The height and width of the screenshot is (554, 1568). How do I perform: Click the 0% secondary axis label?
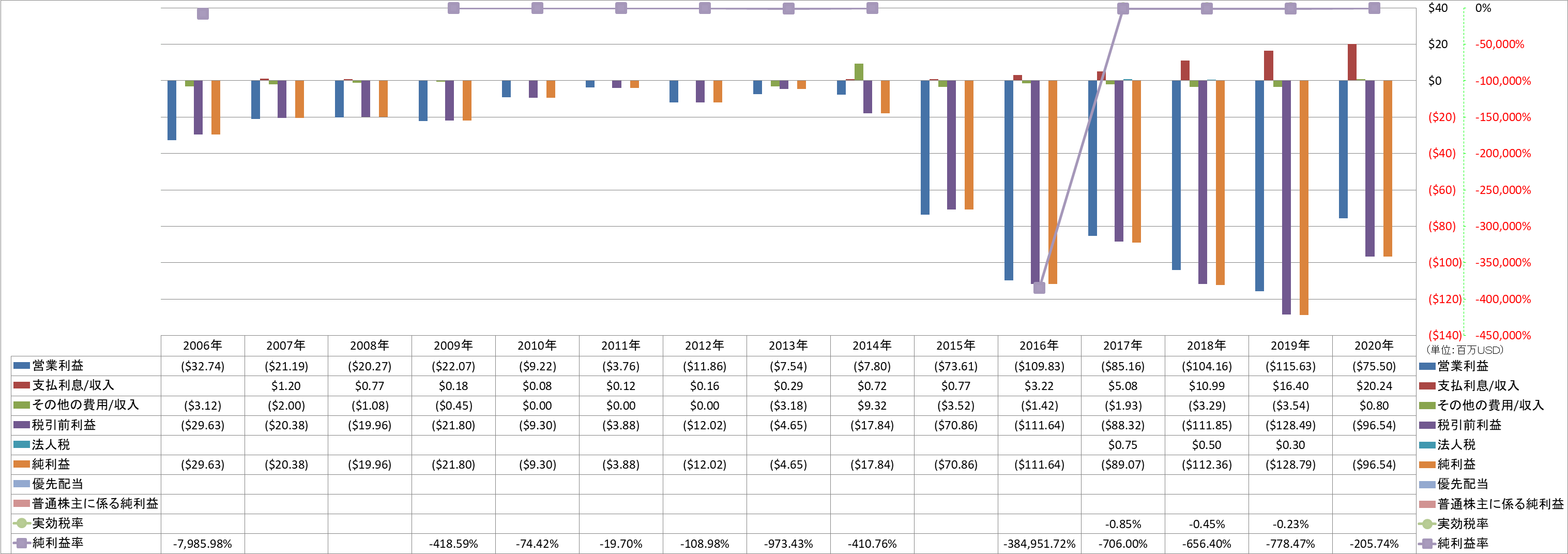(1483, 8)
